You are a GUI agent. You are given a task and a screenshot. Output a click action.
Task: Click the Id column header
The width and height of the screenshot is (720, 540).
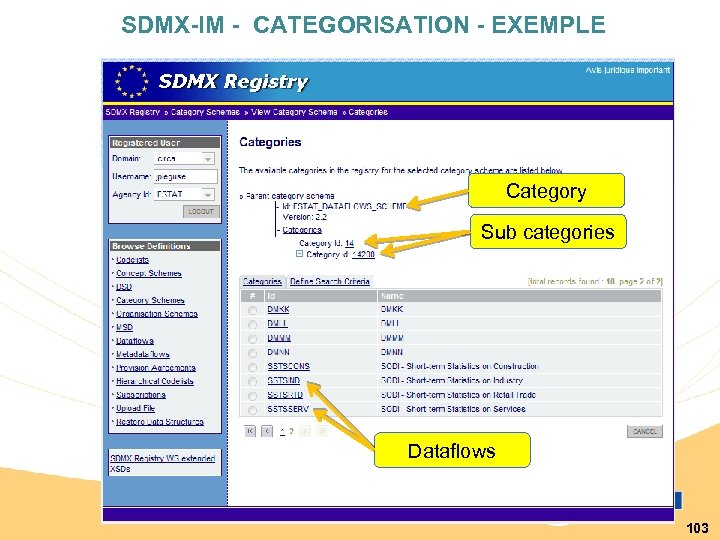coord(320,296)
